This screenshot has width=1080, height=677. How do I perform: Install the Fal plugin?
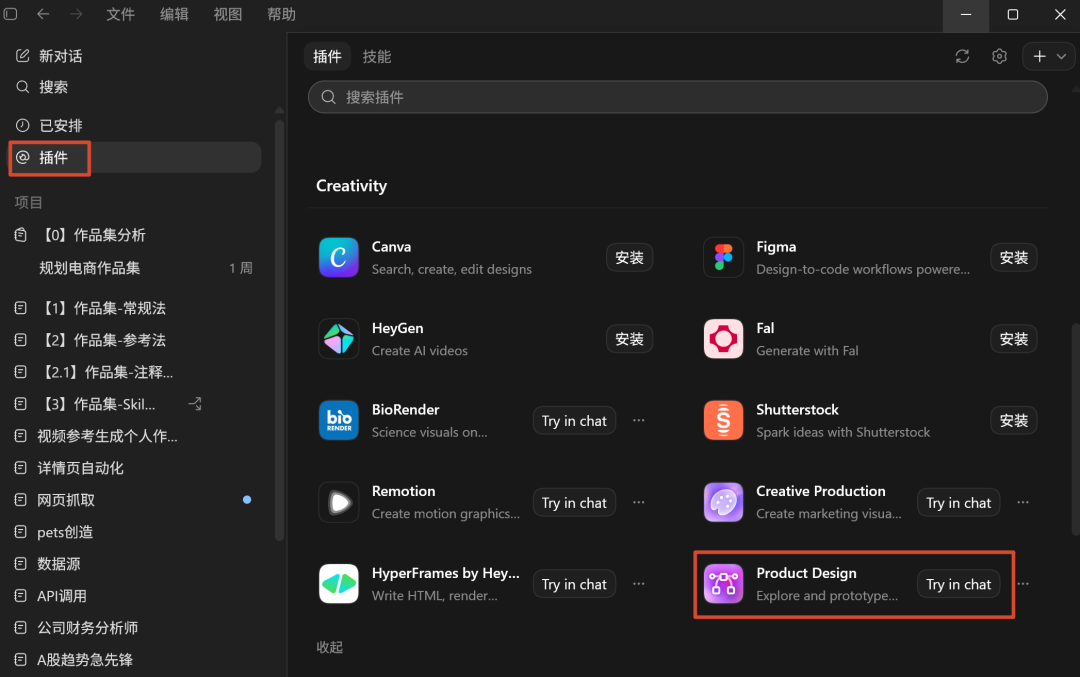coord(1014,339)
